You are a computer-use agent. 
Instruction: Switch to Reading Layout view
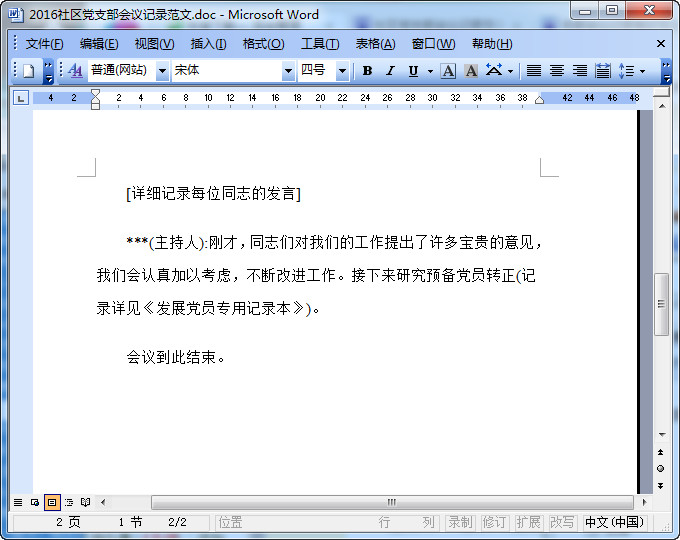click(86, 503)
